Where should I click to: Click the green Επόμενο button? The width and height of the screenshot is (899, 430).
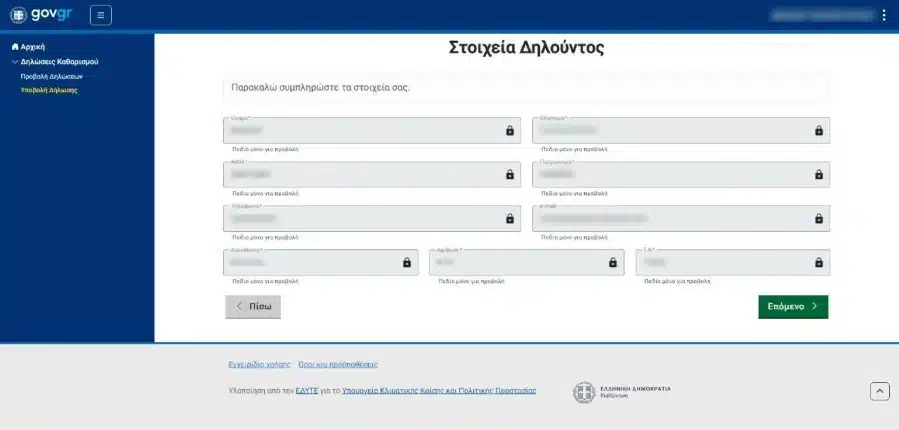pyautogui.click(x=793, y=307)
